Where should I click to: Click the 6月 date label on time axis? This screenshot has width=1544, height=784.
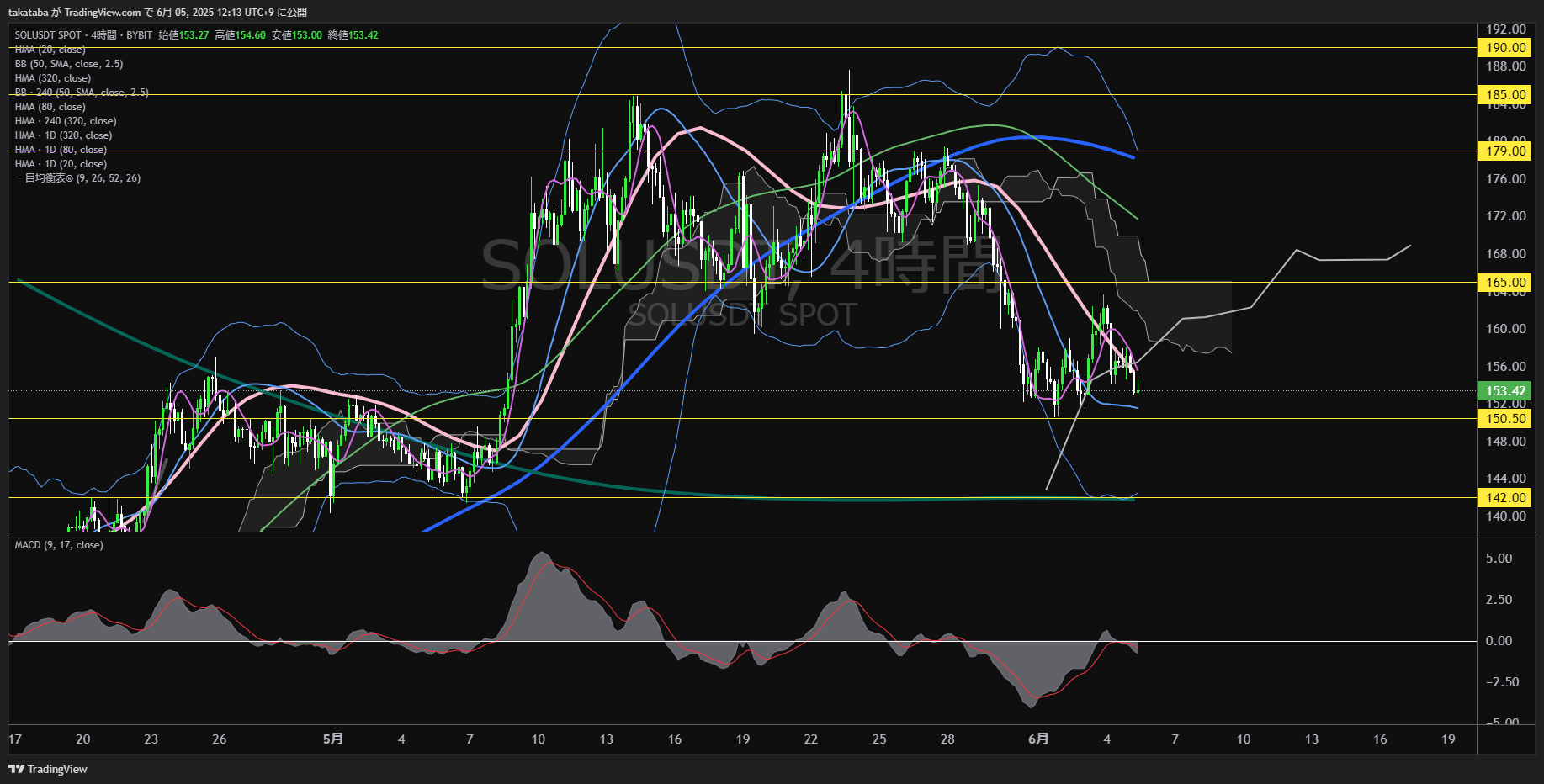click(x=1038, y=739)
